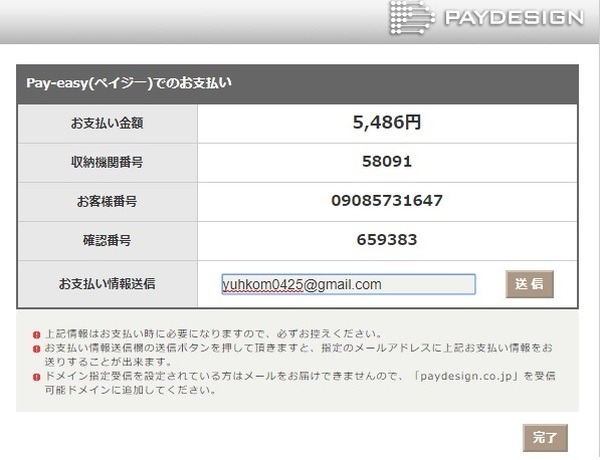This screenshot has height=460, width=600.
Task: Click the 送信 send button
Action: [530, 284]
